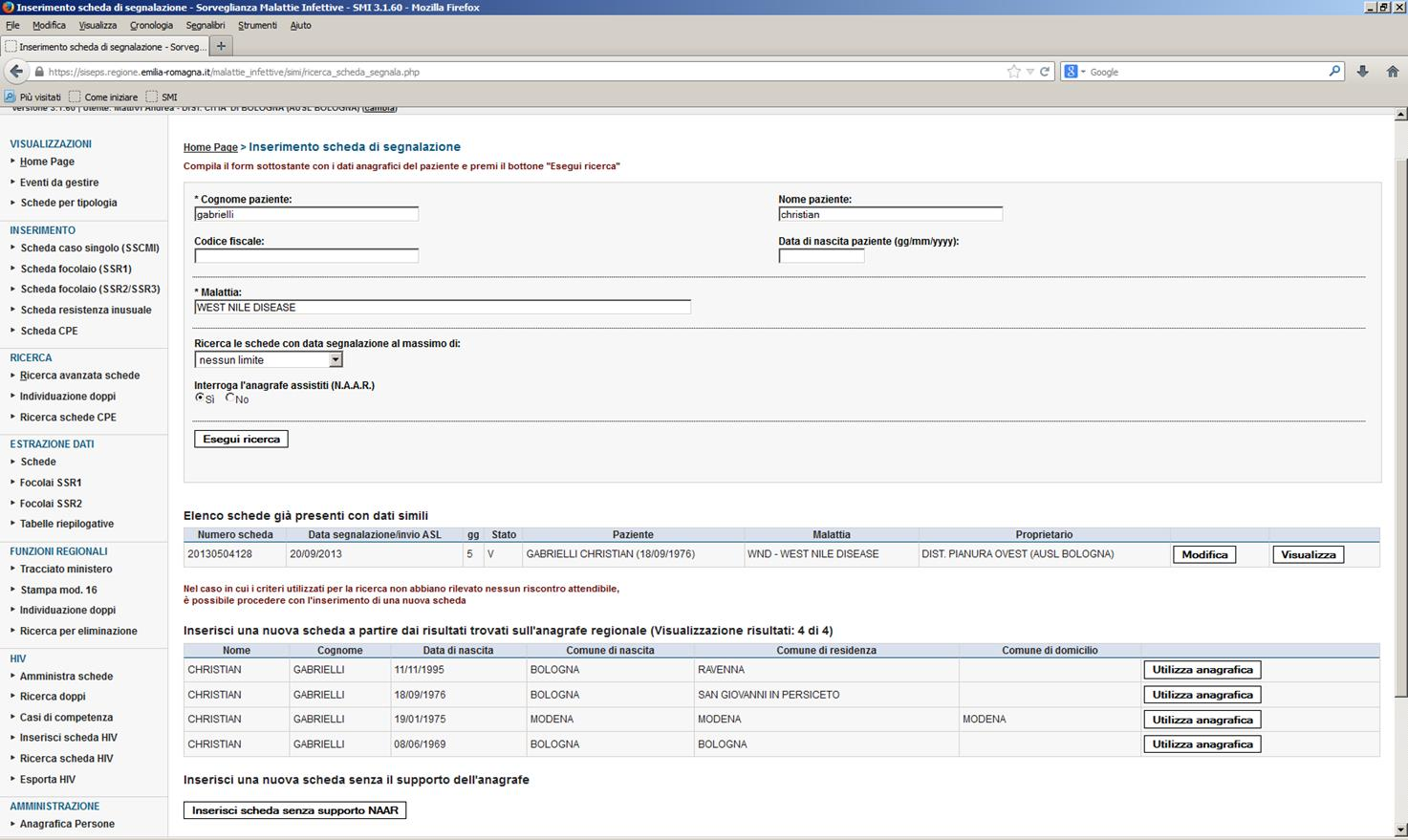Open Tracciato ministero
The height and width of the screenshot is (840, 1408).
click(x=66, y=569)
